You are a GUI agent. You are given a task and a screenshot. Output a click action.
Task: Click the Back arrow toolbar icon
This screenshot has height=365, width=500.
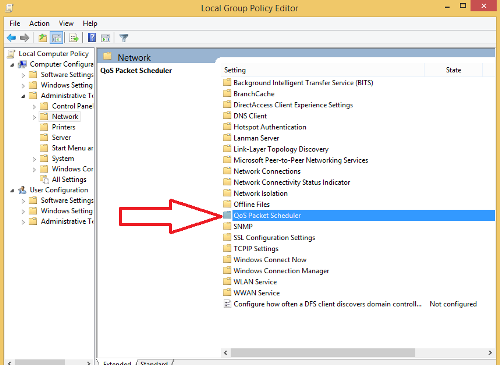tap(12, 38)
